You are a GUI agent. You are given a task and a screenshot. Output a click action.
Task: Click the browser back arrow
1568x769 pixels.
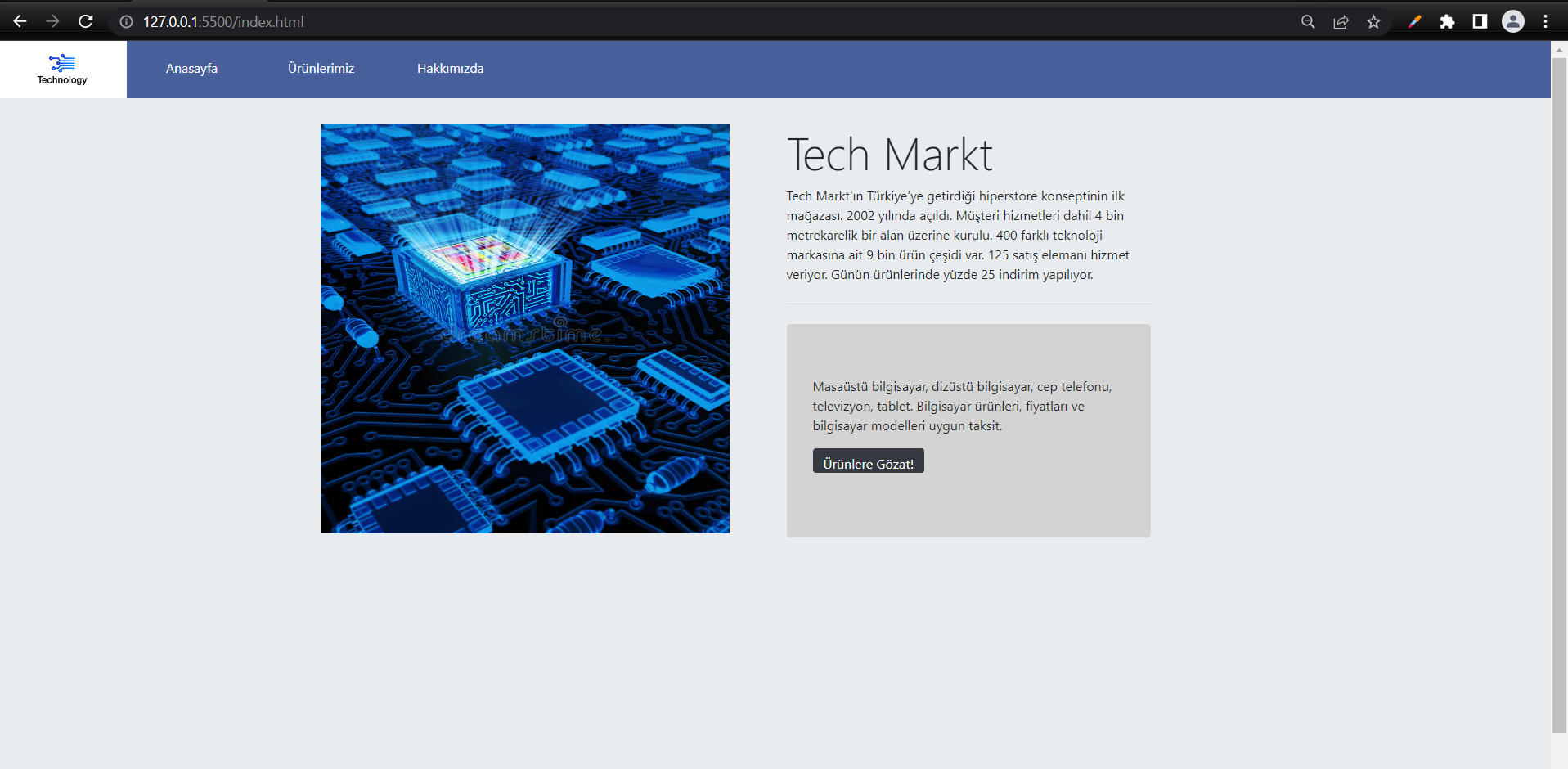coord(20,21)
